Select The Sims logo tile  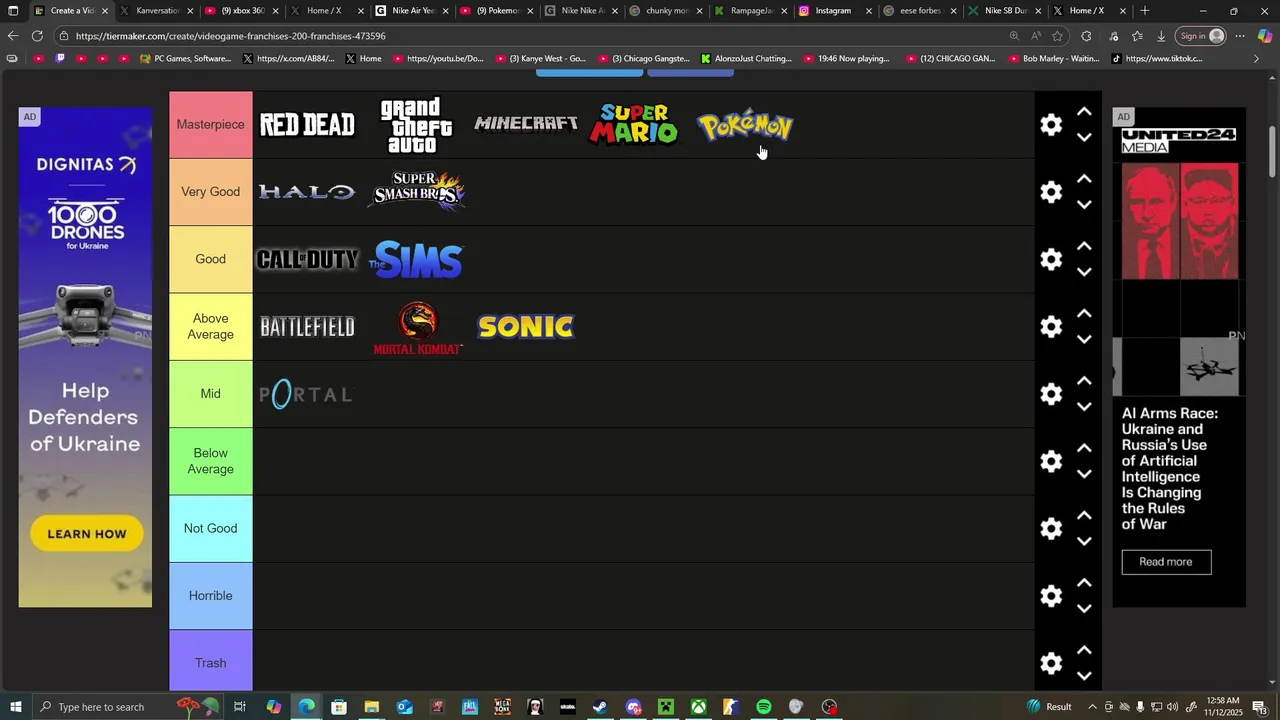pyautogui.click(x=416, y=259)
